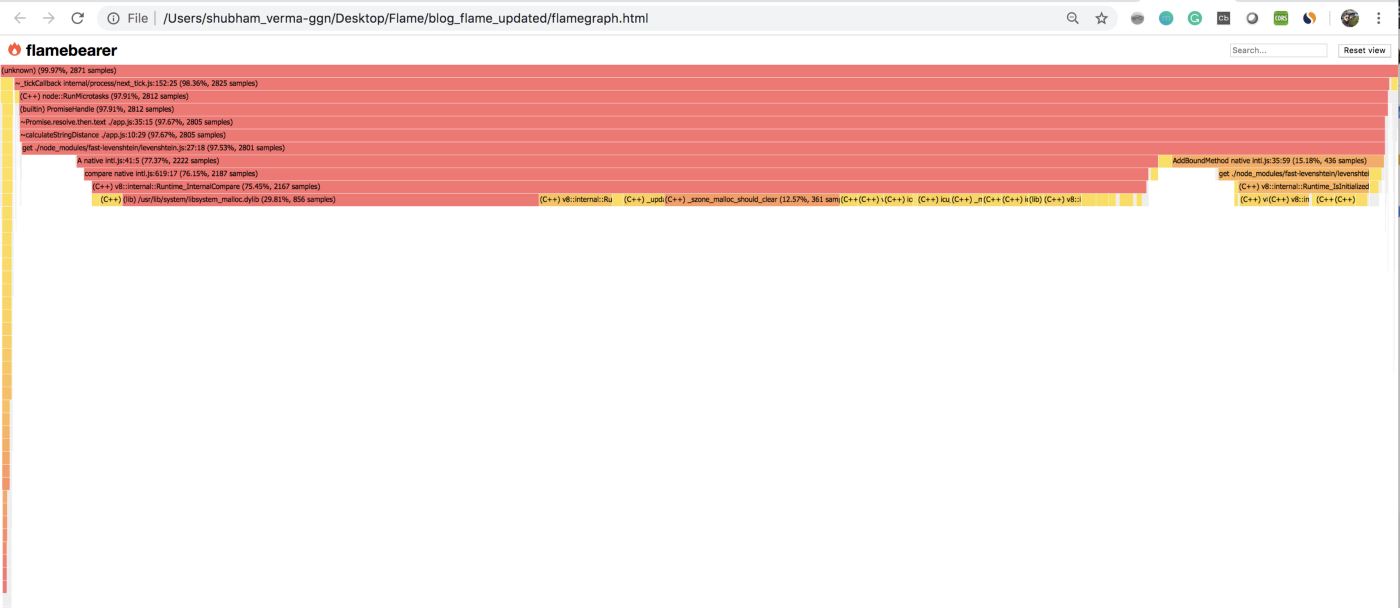This screenshot has height=608, width=1400.
Task: Open the gray circle extension icon
Action: pyautogui.click(x=1252, y=18)
